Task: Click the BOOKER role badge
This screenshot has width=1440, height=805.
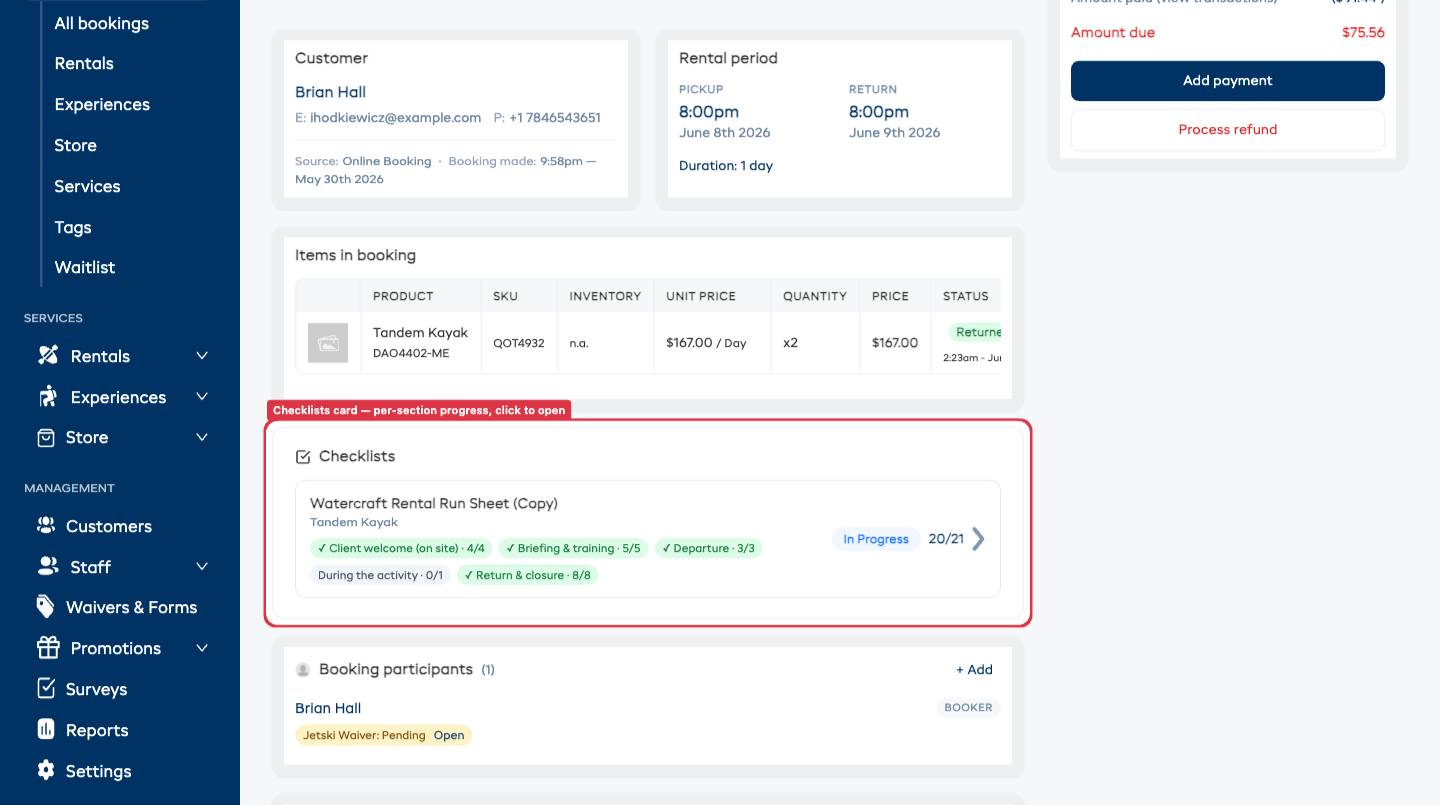Action: 969,708
